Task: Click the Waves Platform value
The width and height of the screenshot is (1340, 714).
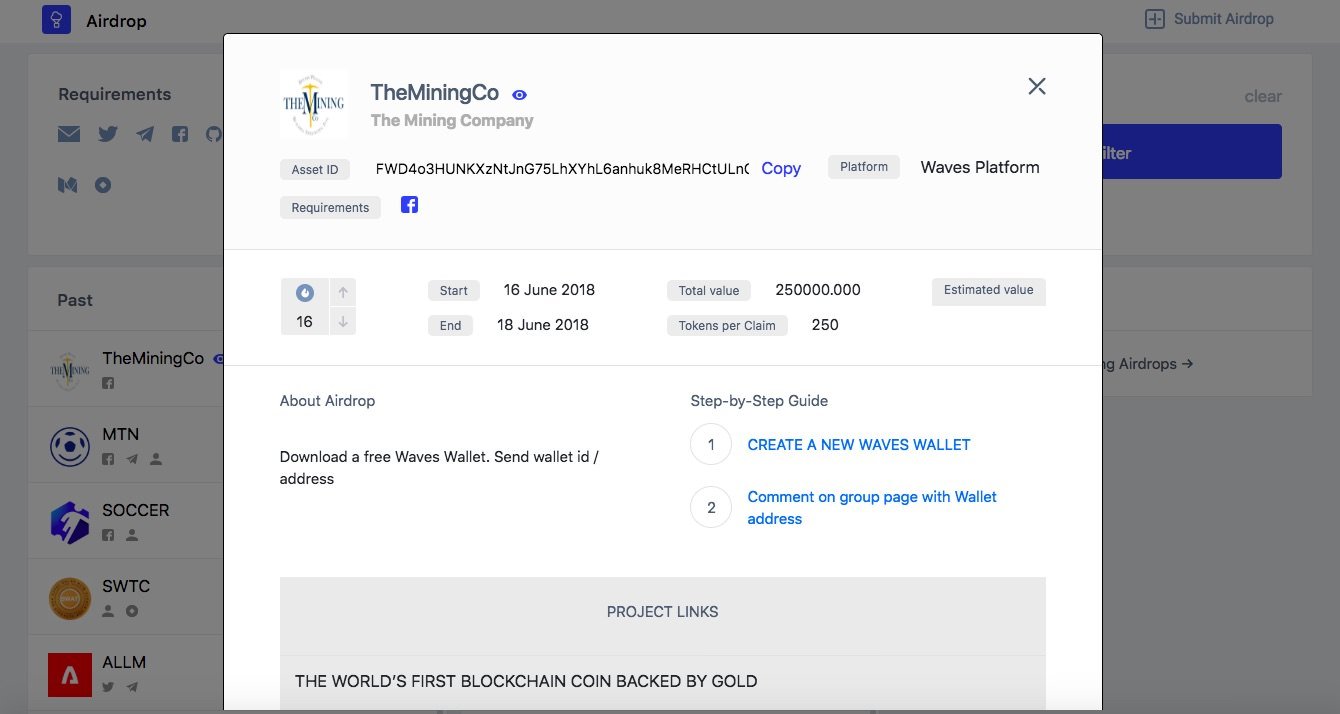Action: (980, 167)
